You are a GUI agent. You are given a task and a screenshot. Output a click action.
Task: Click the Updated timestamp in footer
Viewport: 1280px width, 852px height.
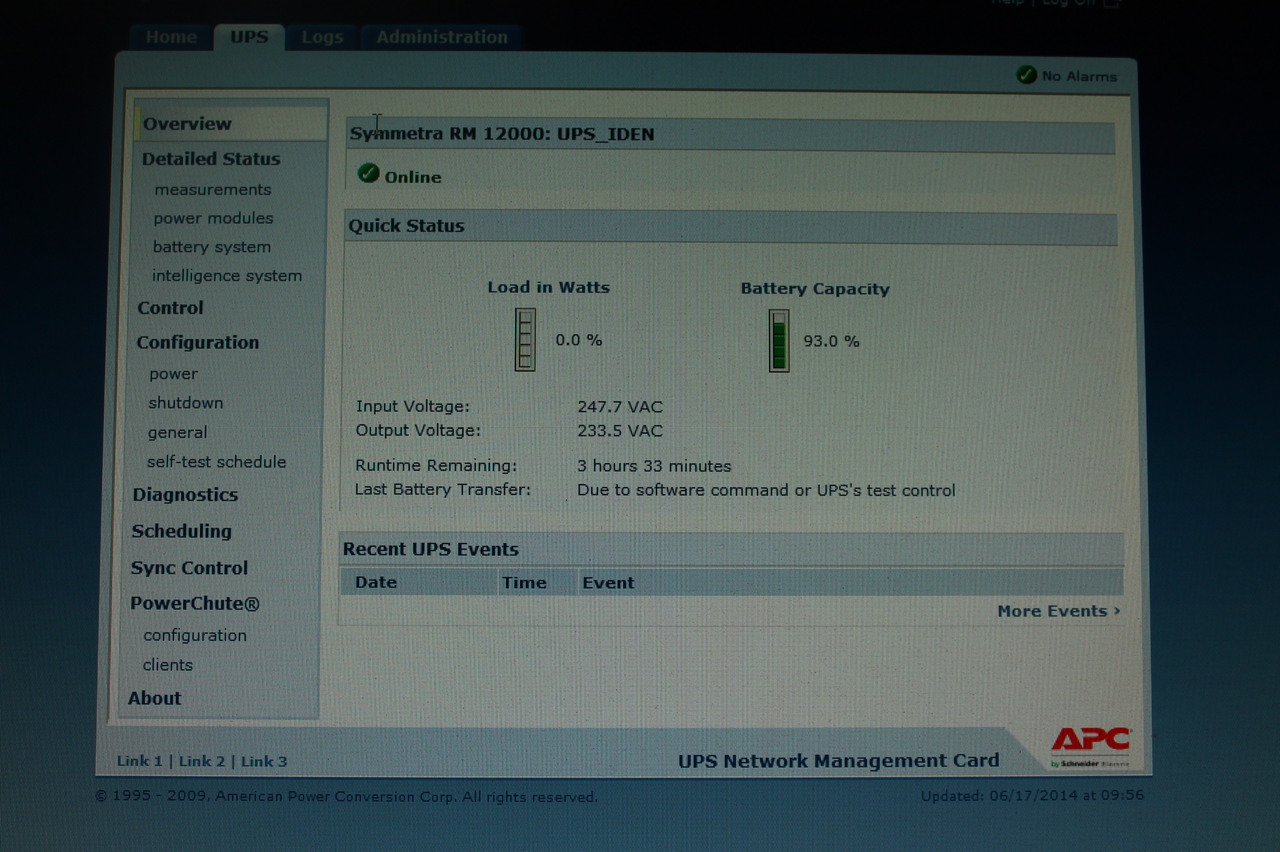1032,795
